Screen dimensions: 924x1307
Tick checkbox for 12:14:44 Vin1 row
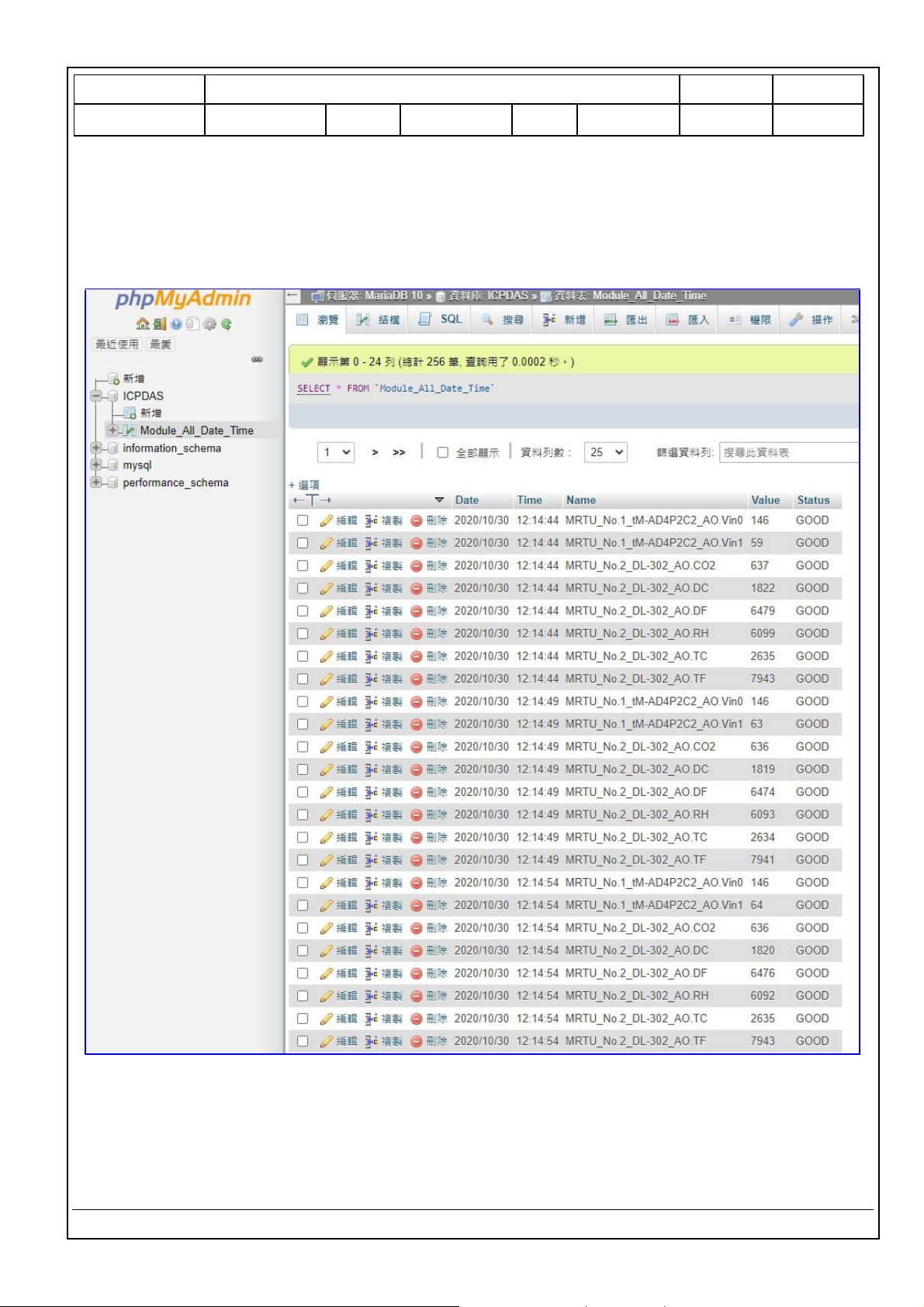click(x=303, y=543)
